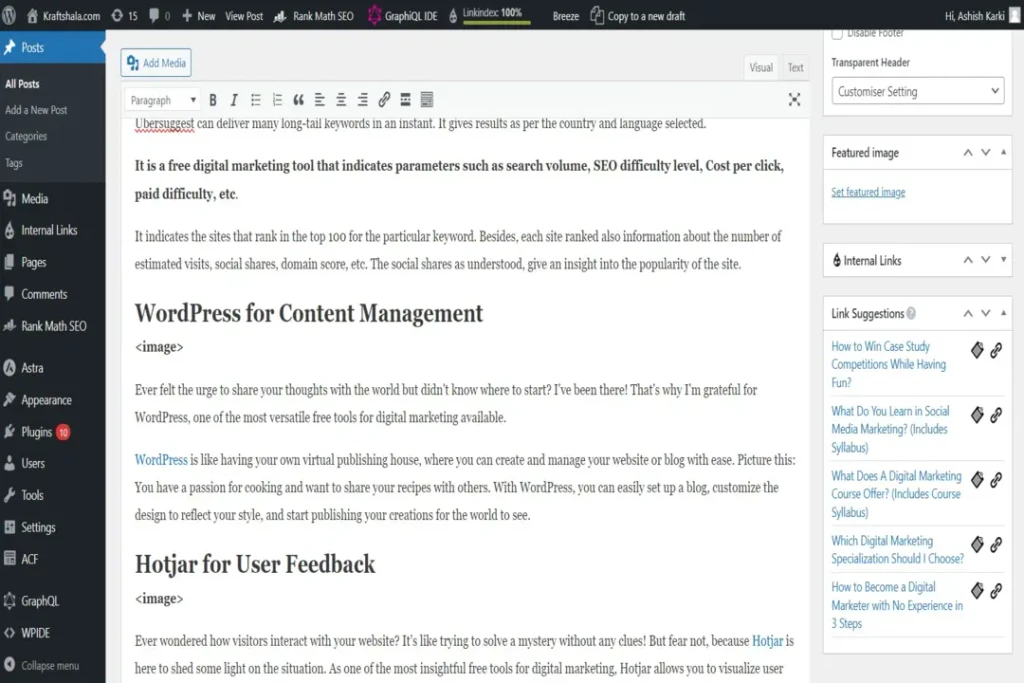Copy link icon for Digital Marketing Course Offer
This screenshot has height=683, width=1024.
point(996,480)
